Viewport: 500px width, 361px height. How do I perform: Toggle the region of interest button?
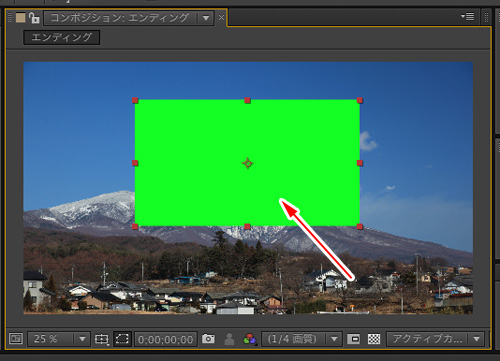coord(353,339)
